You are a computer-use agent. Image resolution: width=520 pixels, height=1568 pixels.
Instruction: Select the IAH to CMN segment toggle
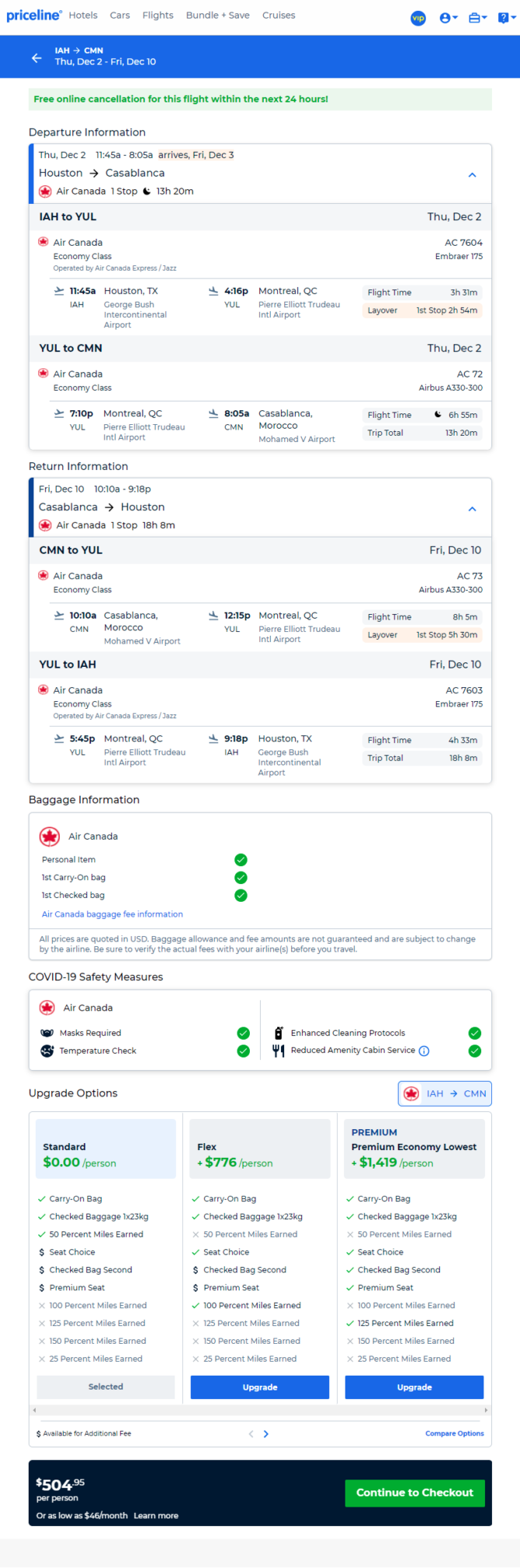[x=445, y=1093]
